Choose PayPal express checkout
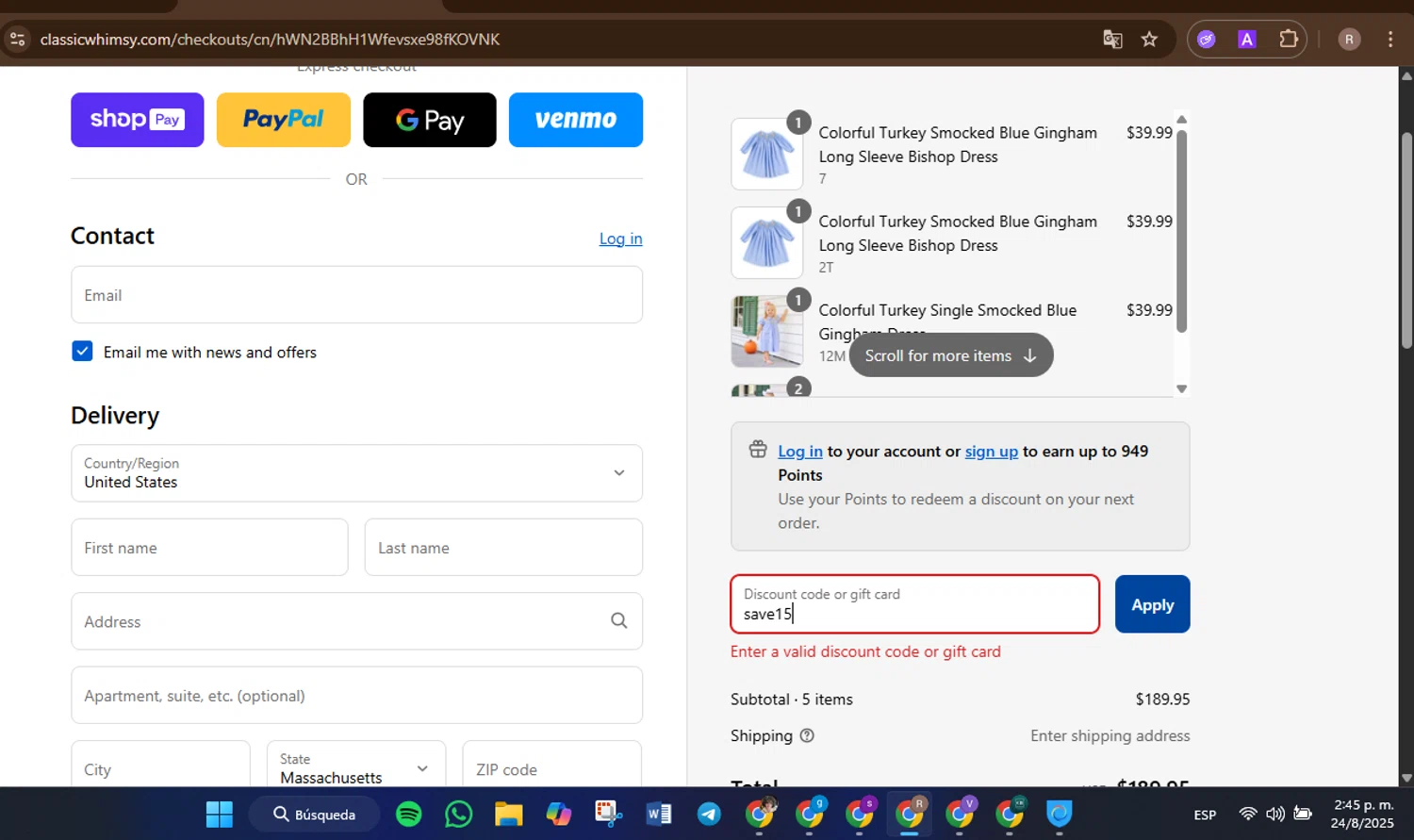The image size is (1414, 840). pos(284,120)
